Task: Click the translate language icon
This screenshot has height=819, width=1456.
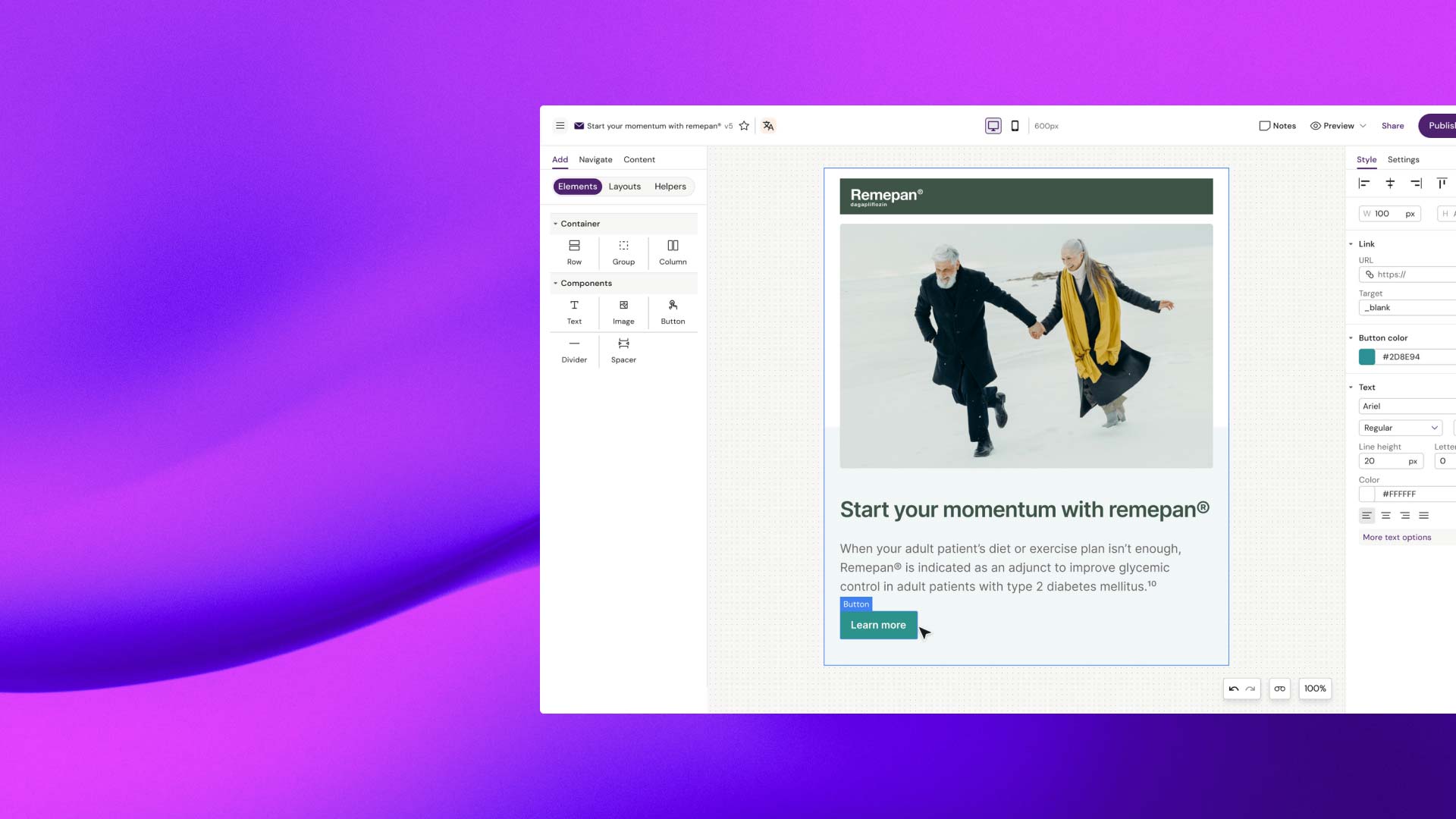Action: pyautogui.click(x=768, y=126)
